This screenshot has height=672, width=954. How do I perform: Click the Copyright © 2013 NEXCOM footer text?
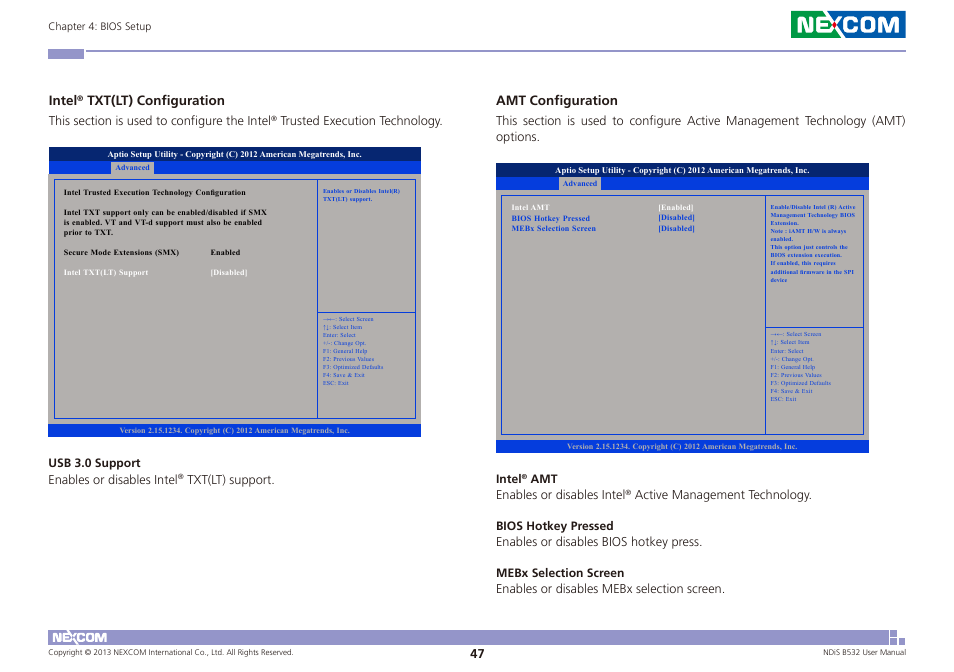pyautogui.click(x=170, y=653)
